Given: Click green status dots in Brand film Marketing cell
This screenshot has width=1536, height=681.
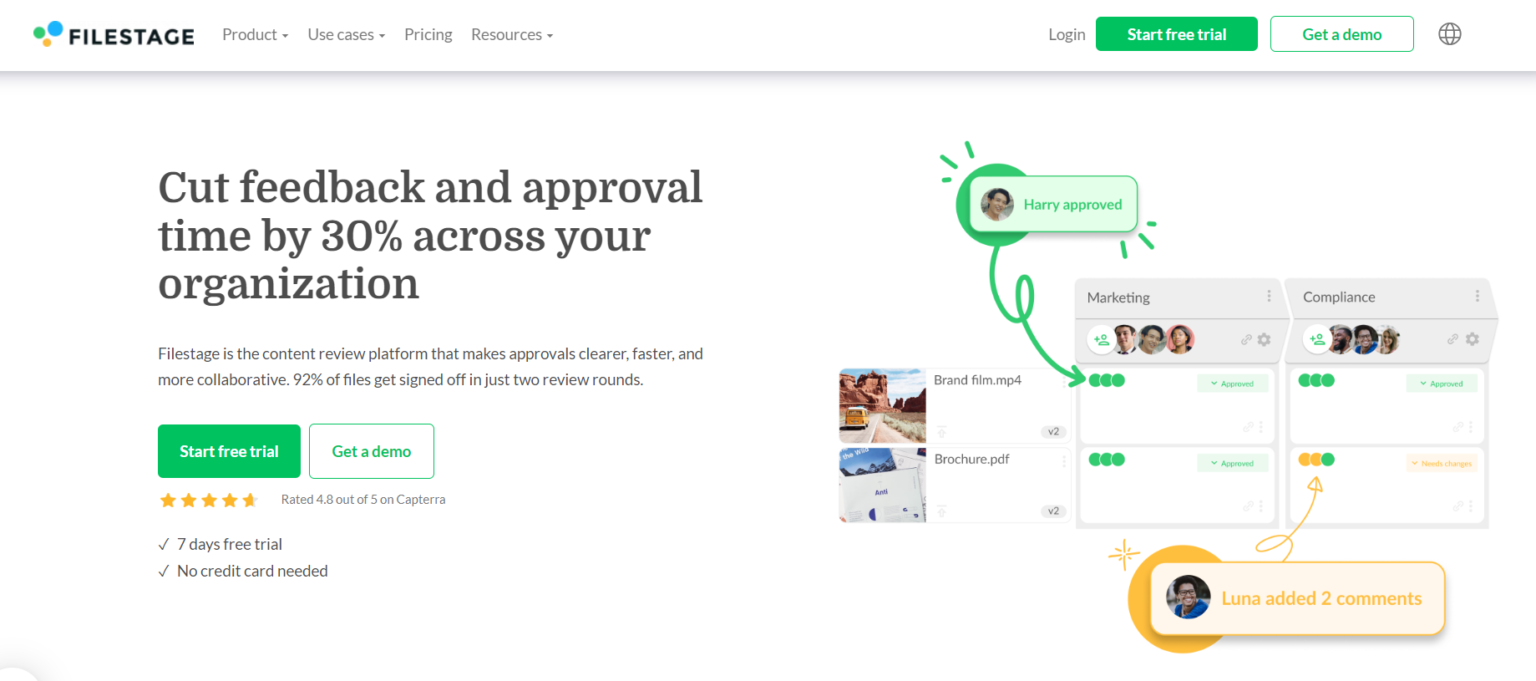Looking at the screenshot, I should (1107, 380).
